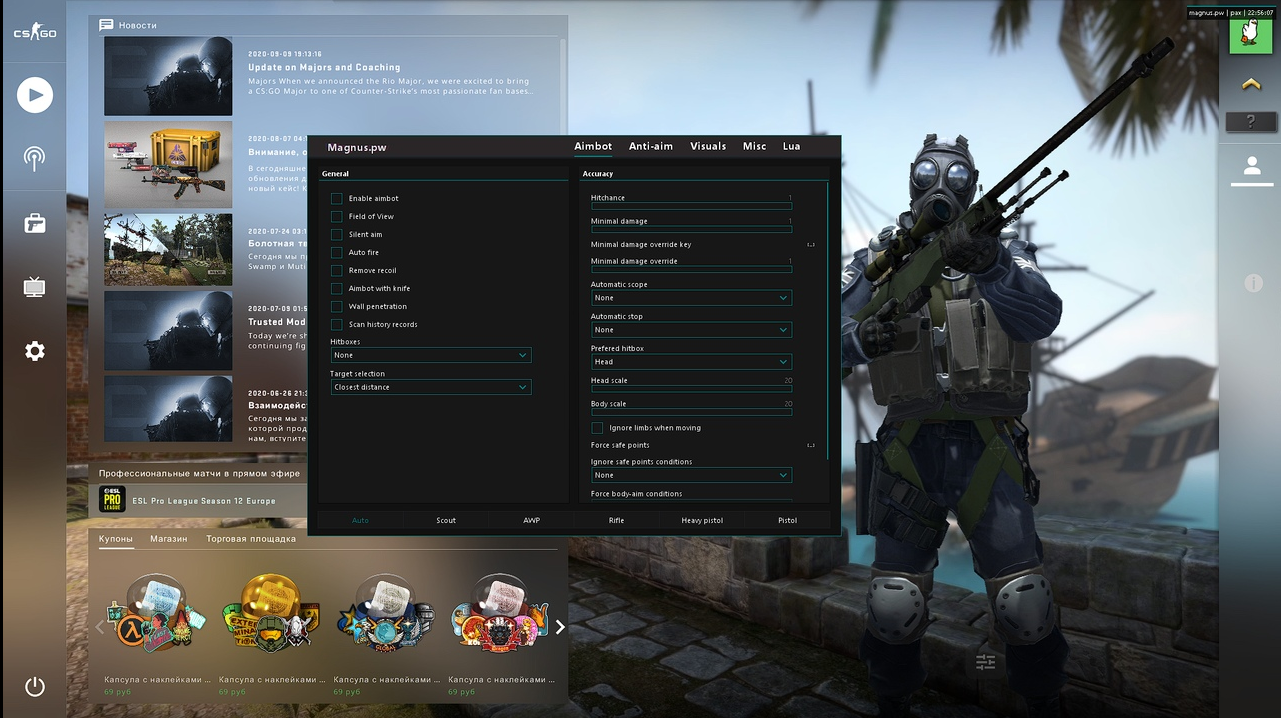Screen dimensions: 1281x718
Task: Adjust the Body scale slider
Action: pos(691,411)
